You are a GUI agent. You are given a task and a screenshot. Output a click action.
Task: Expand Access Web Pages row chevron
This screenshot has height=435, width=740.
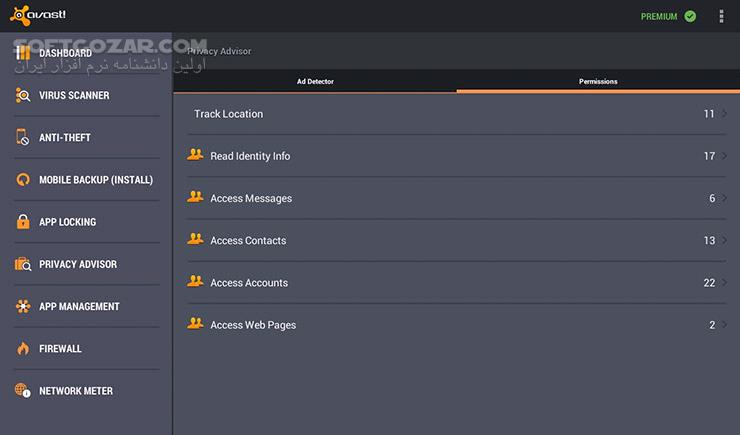click(x=724, y=325)
